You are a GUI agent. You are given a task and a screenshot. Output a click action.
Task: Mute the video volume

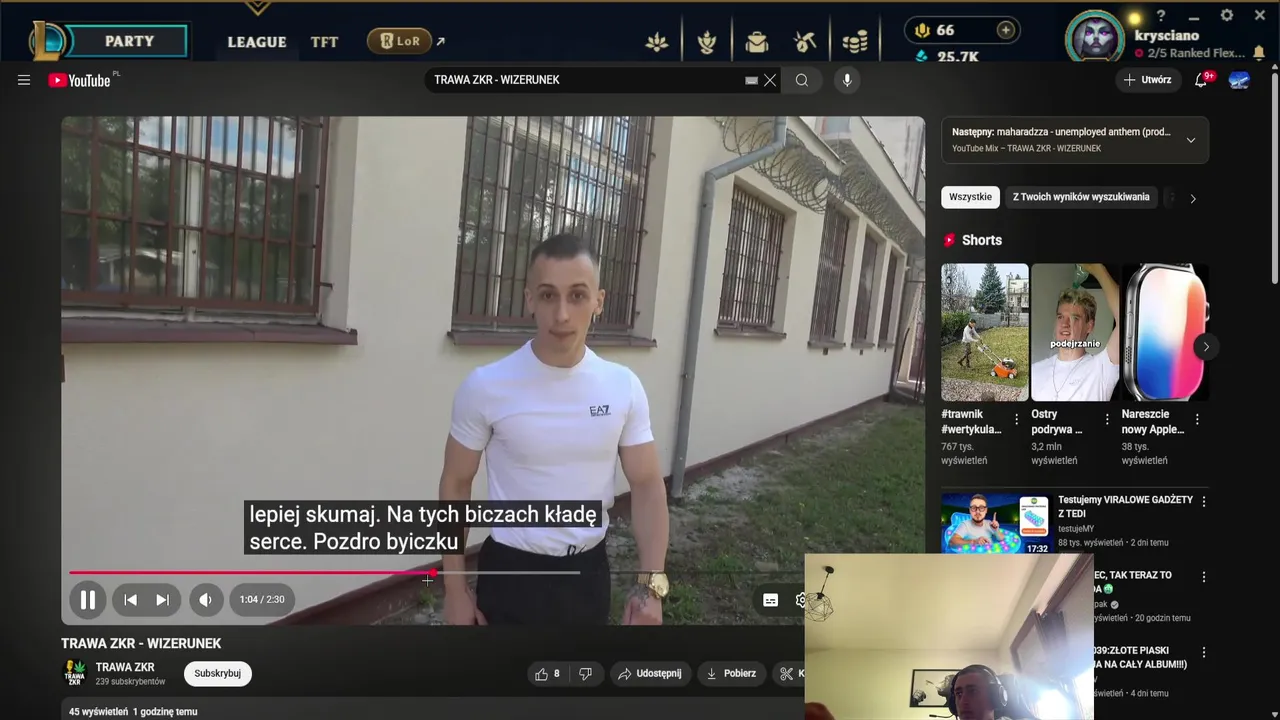[205, 600]
